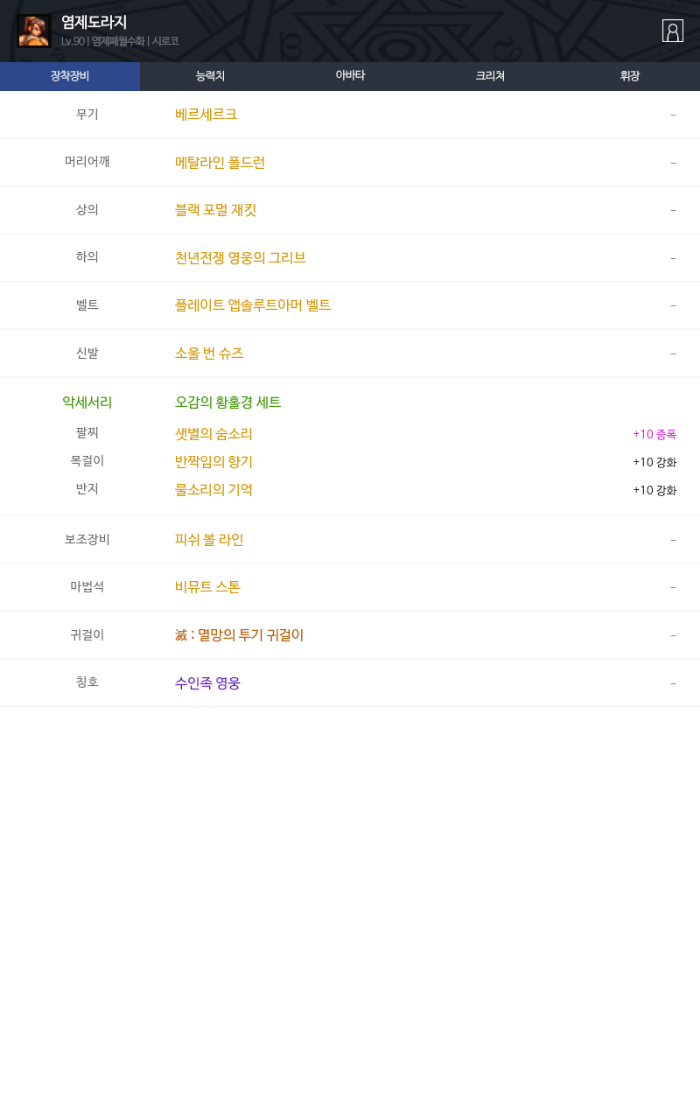Click the 블랙 포멀 재킷 item
The width and height of the screenshot is (700, 1120).
[216, 210]
